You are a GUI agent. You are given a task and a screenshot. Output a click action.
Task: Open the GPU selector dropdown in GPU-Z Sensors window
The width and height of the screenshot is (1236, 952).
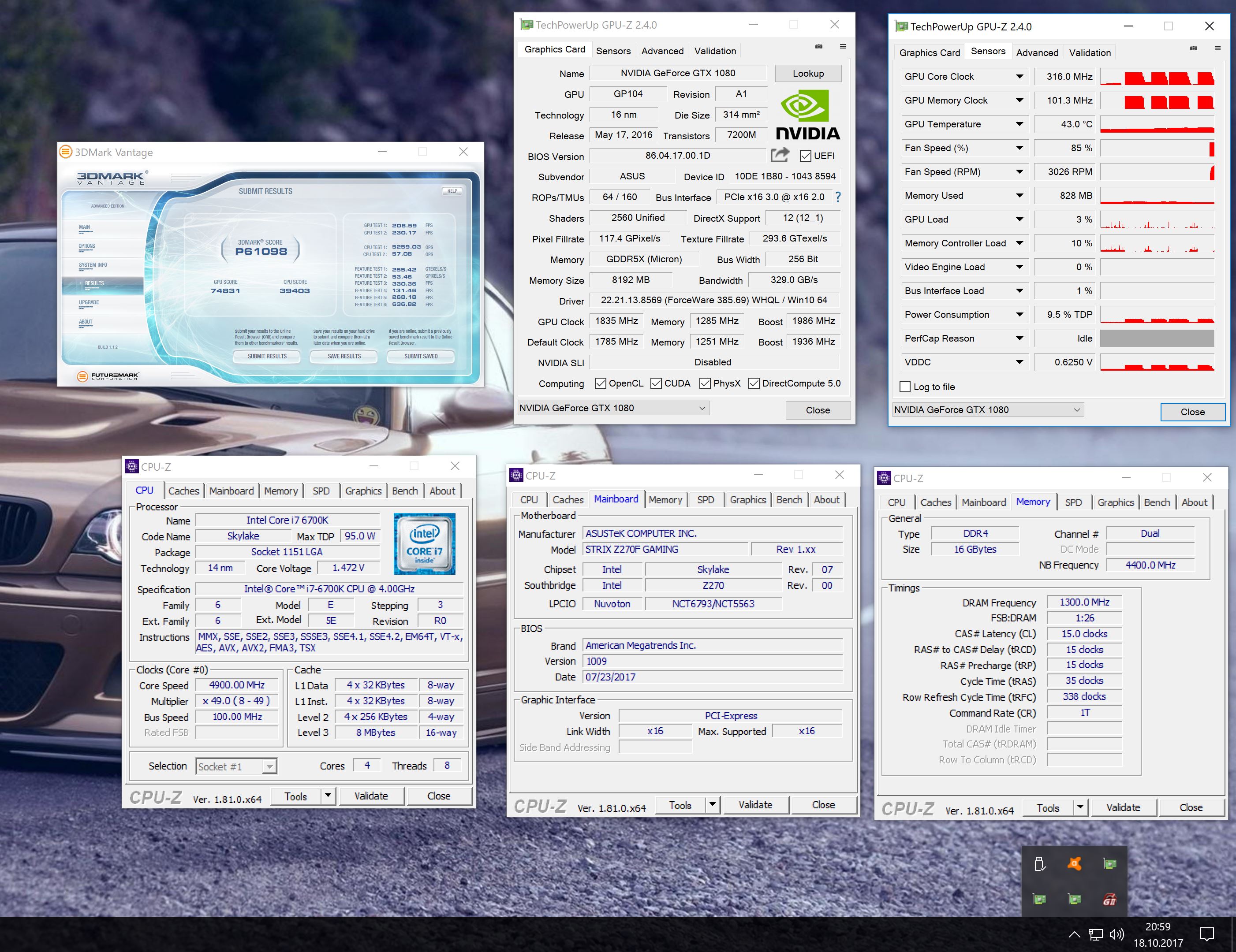988,409
